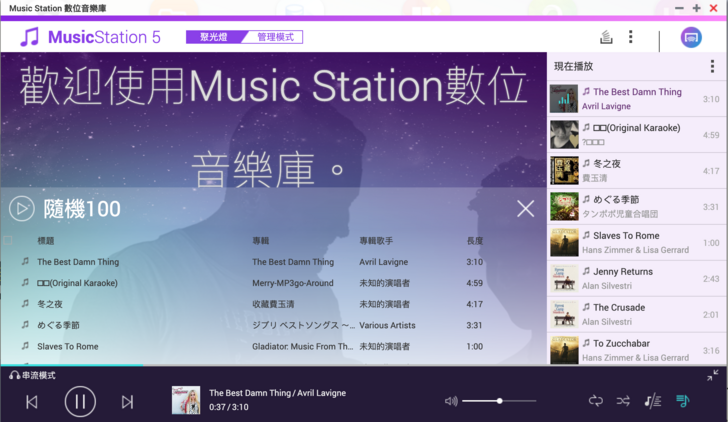Pause the currently playing song
Viewport: 728px width, 422px height.
[80, 401]
